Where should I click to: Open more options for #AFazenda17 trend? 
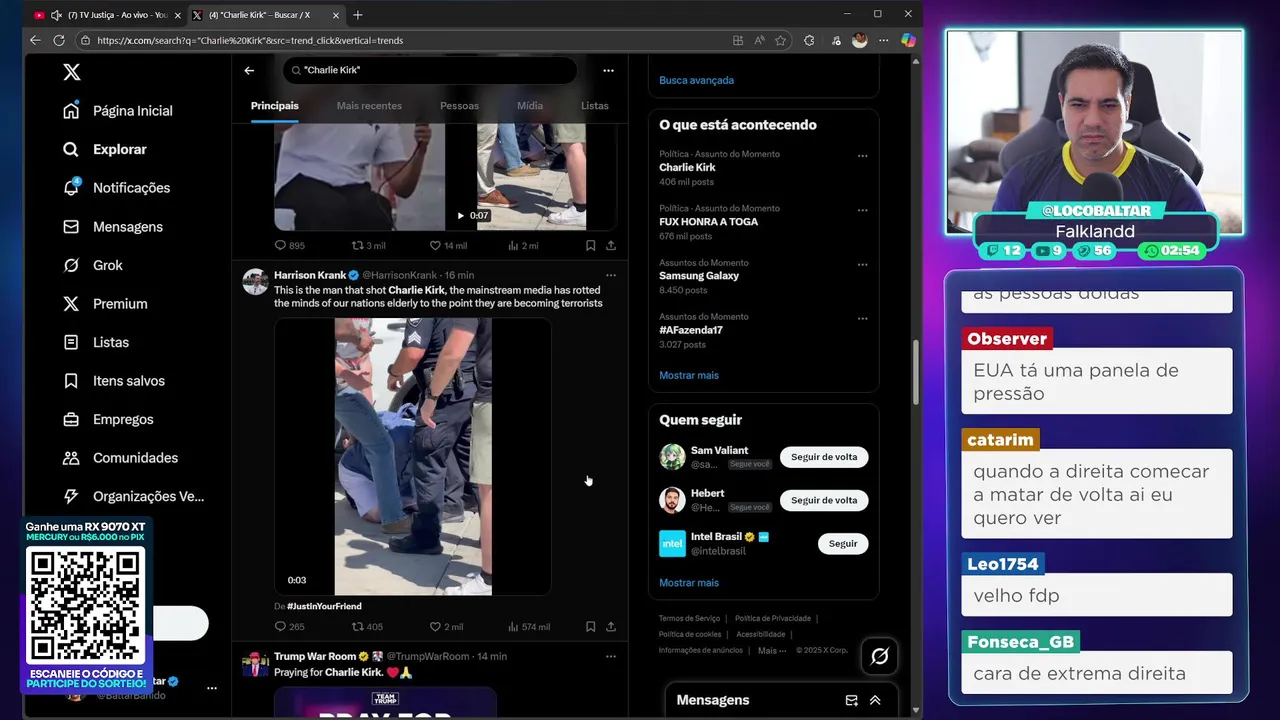point(862,319)
